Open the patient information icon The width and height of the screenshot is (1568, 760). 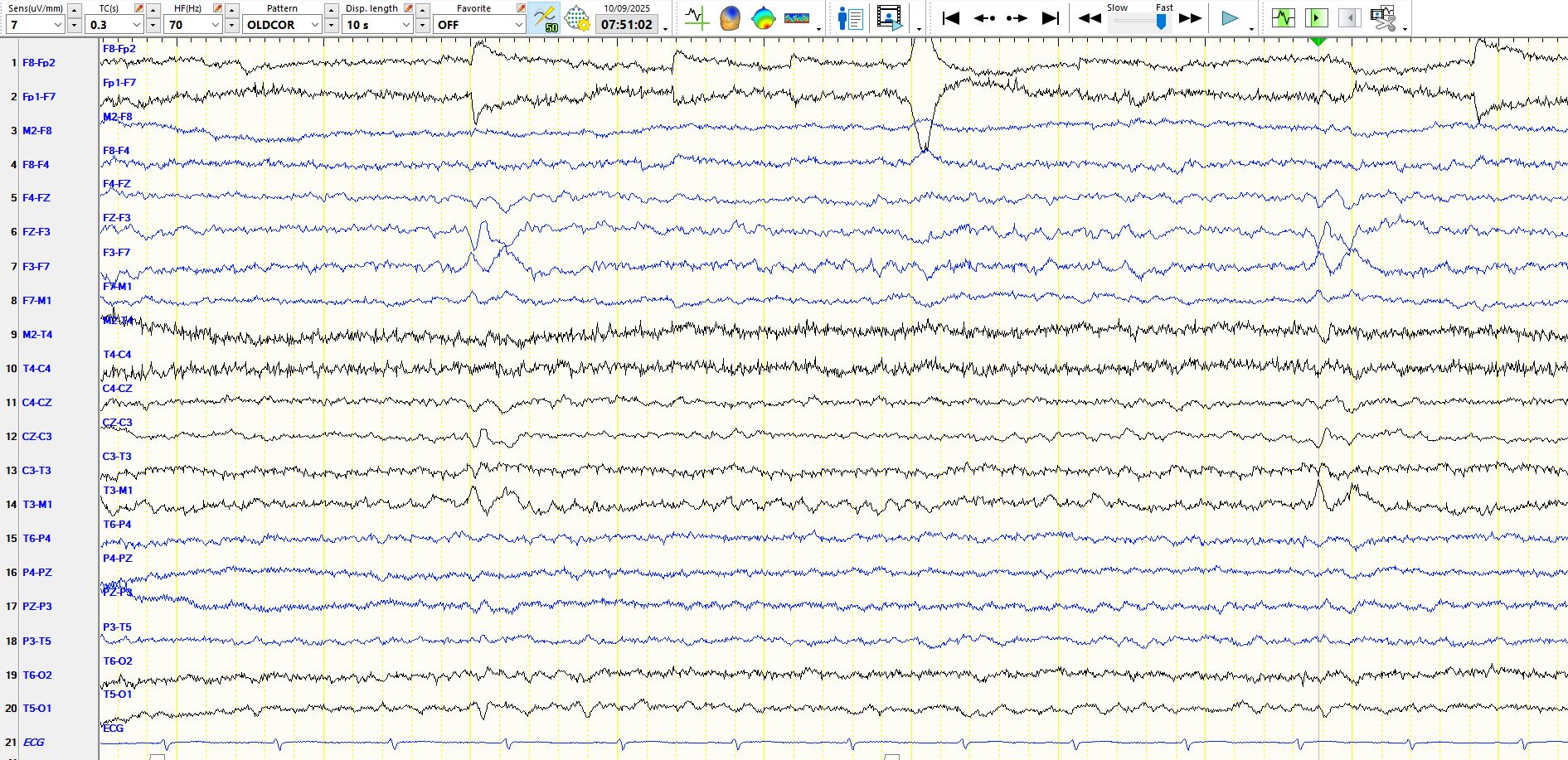tap(851, 18)
